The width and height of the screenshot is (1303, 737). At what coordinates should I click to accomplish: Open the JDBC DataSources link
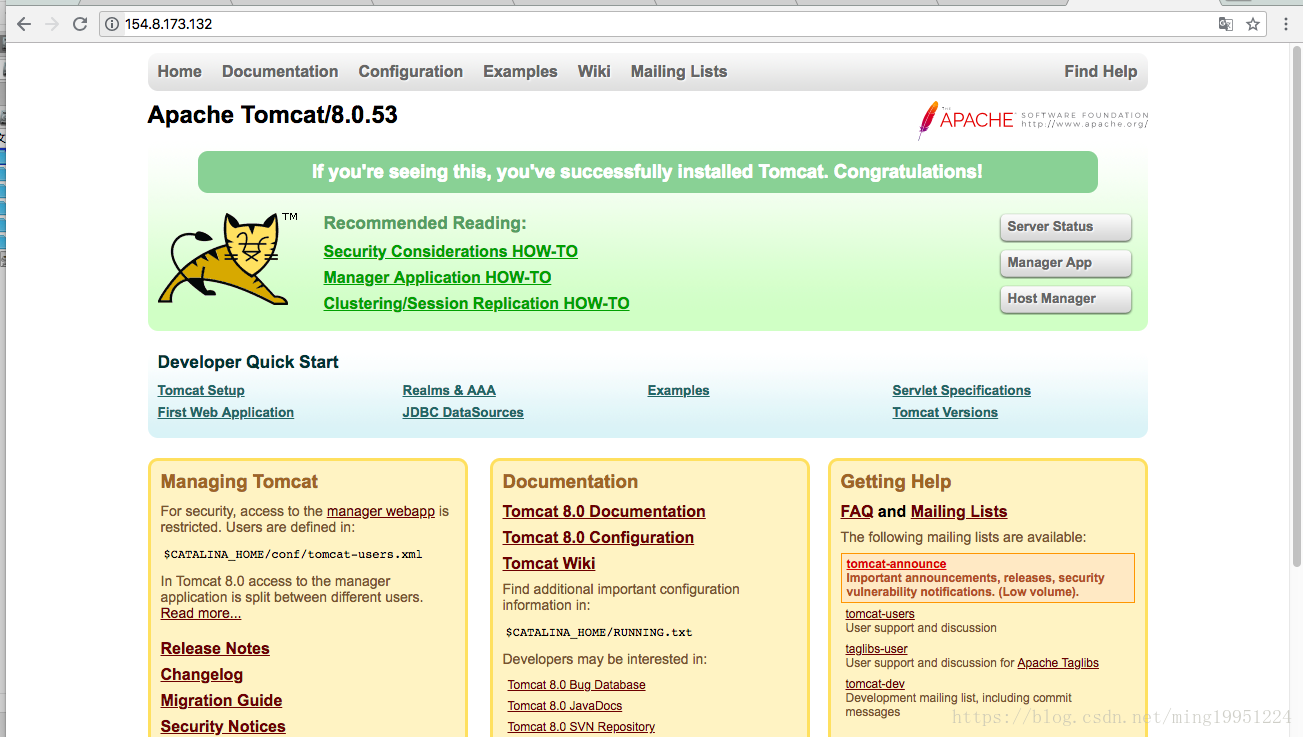463,413
